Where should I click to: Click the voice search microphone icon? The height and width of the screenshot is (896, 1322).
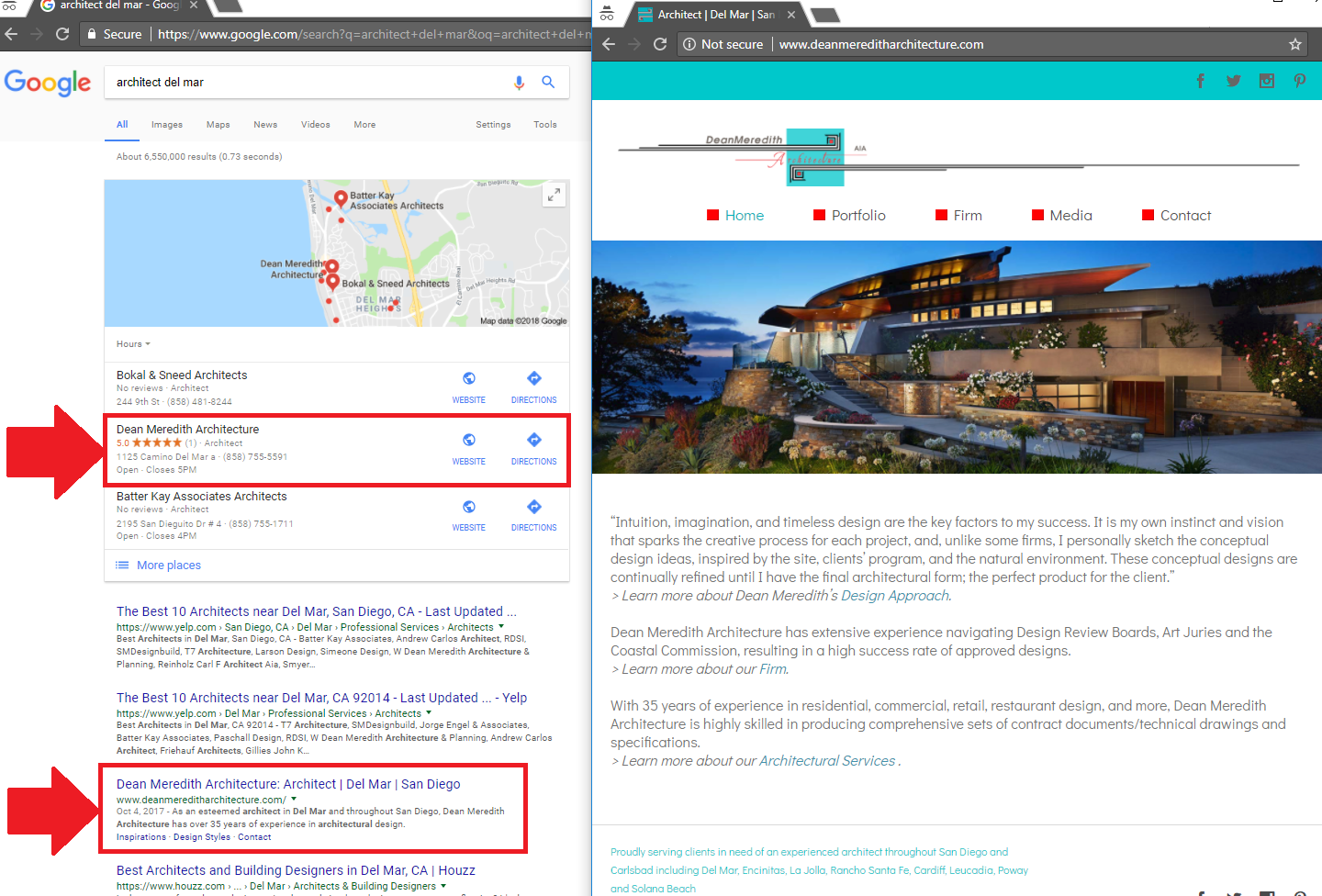(519, 83)
